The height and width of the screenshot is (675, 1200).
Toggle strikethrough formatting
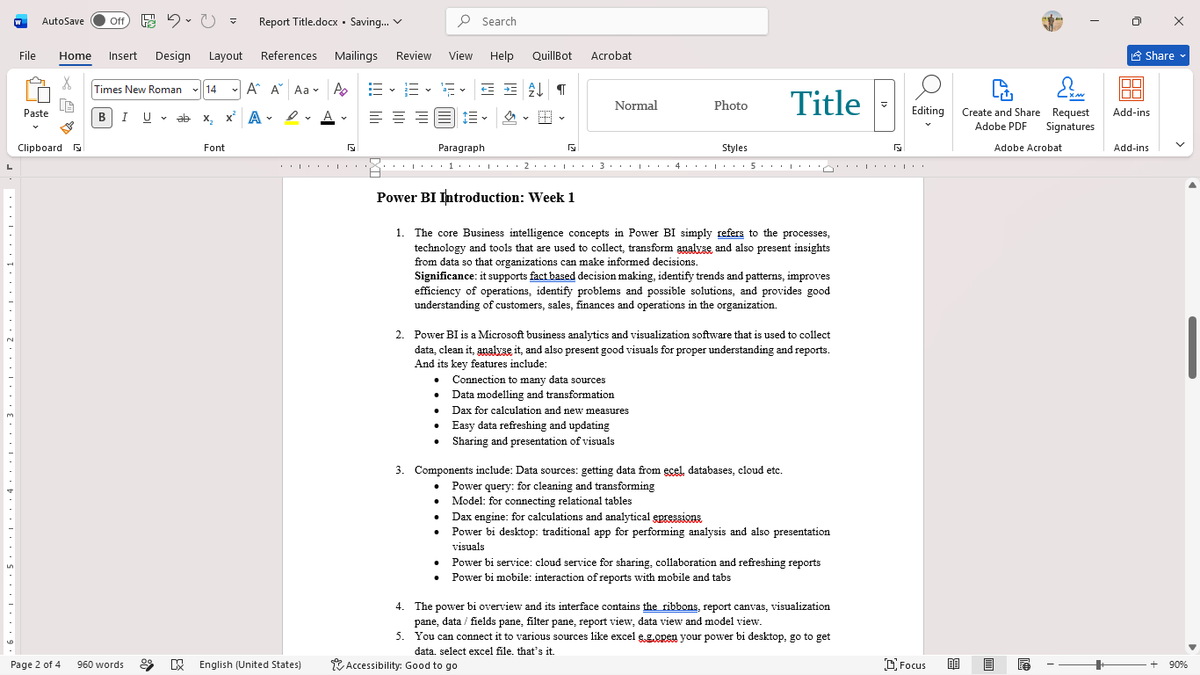coord(183,118)
